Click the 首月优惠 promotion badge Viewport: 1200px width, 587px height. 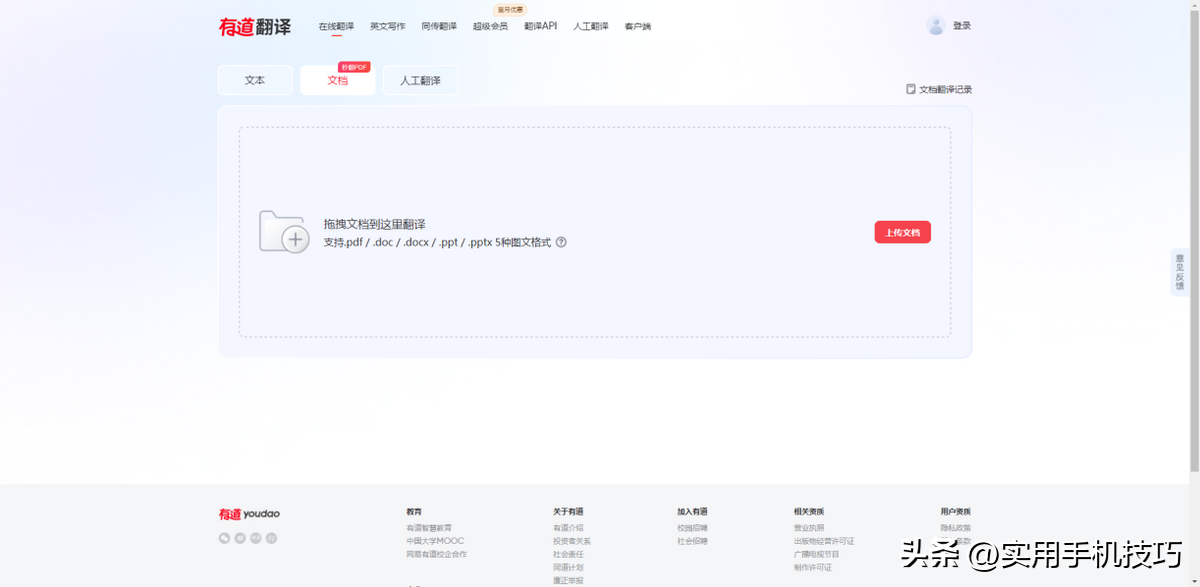[x=511, y=8]
